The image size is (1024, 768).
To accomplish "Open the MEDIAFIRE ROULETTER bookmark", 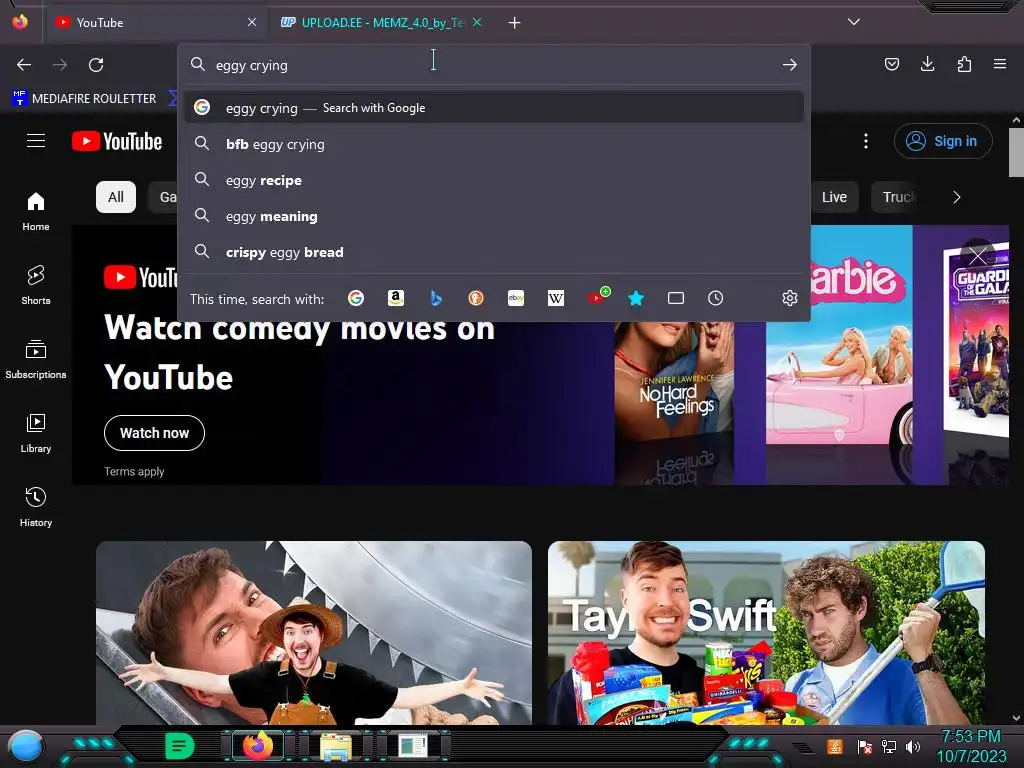I will point(85,99).
